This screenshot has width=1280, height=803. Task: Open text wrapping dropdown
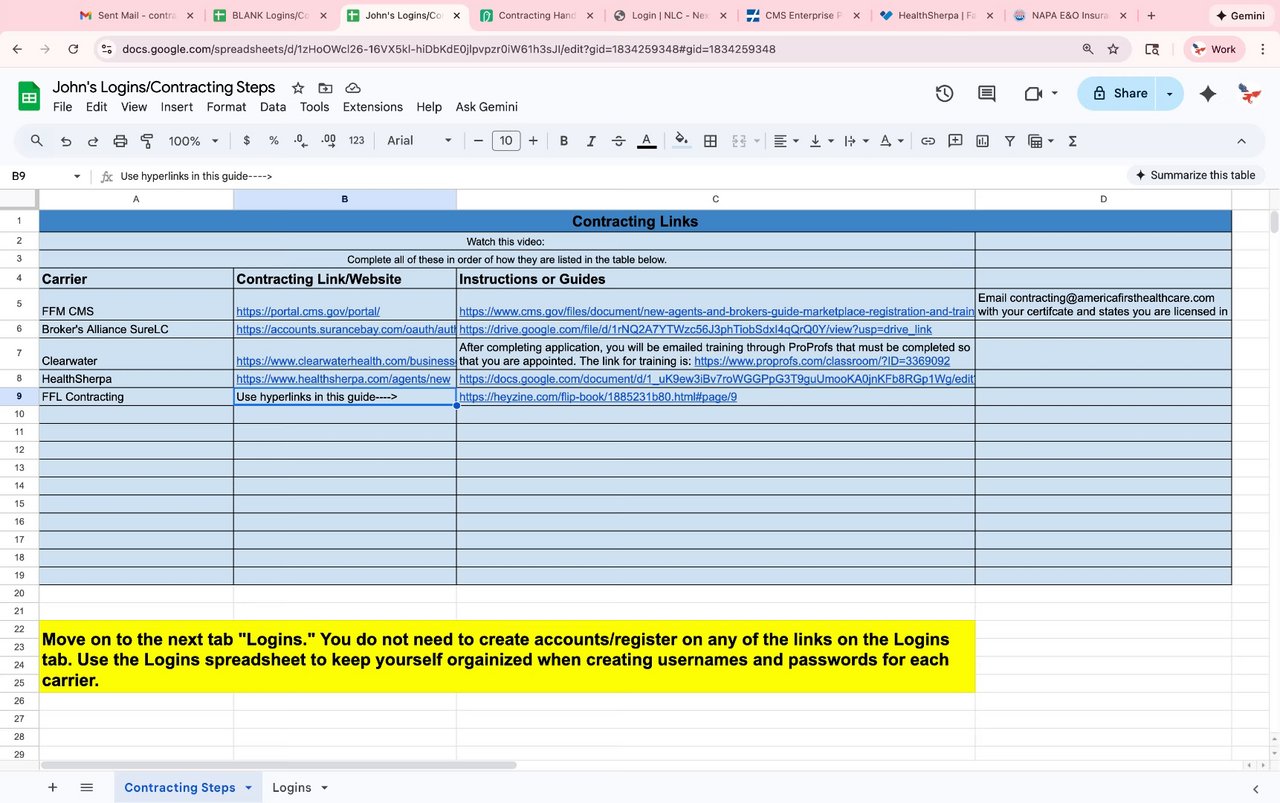point(855,141)
